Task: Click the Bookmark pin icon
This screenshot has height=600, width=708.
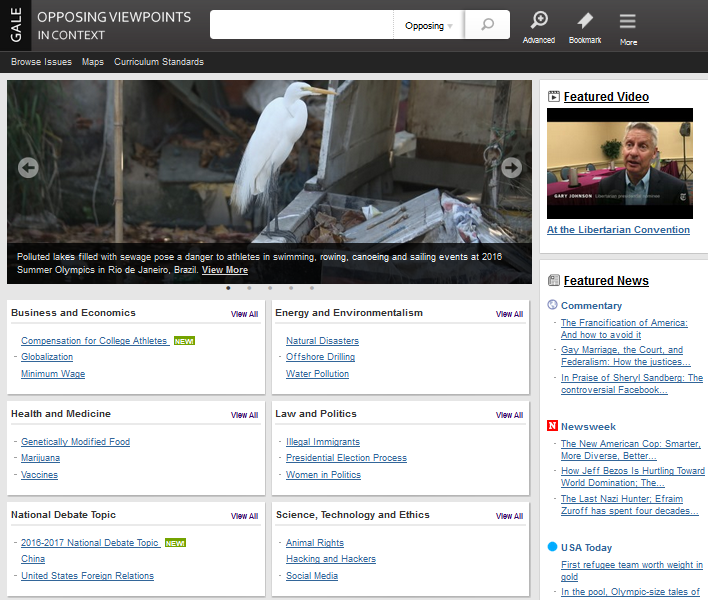Action: tap(585, 22)
